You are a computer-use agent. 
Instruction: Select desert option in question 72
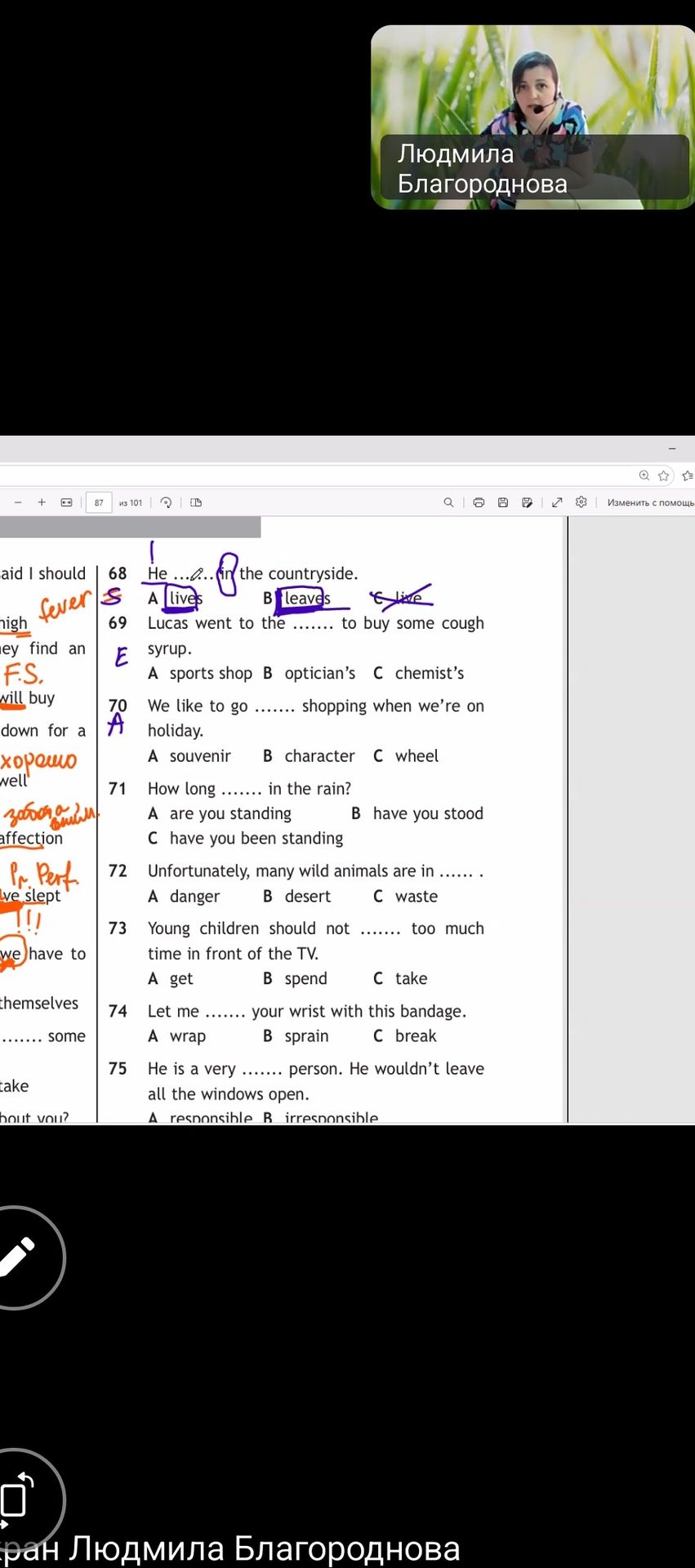pos(296,896)
